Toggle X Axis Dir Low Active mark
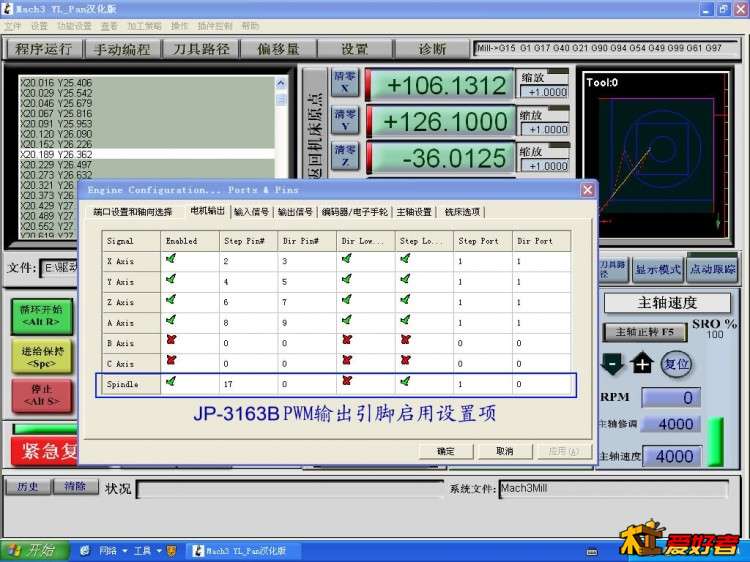The height and width of the screenshot is (562, 750). tap(347, 259)
